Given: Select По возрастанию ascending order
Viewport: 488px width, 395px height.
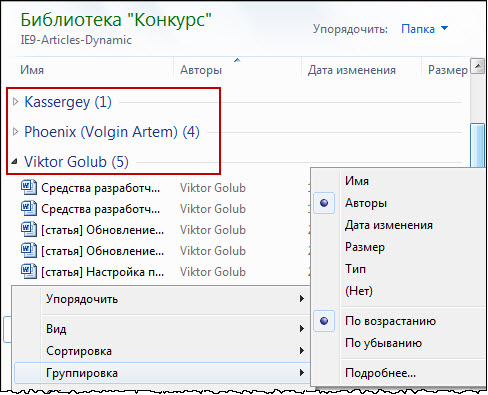Looking at the screenshot, I should (390, 321).
